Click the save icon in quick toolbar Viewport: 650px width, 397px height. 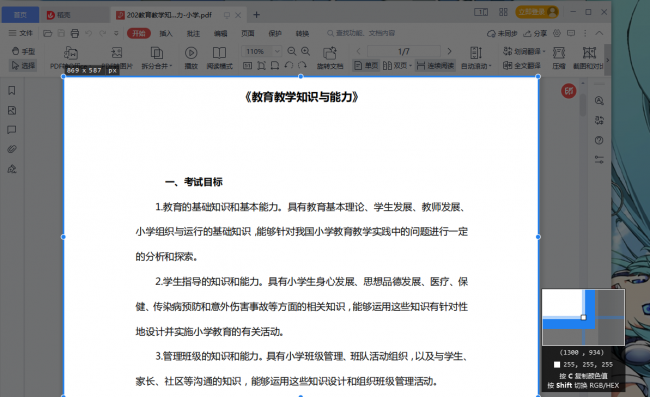61,33
